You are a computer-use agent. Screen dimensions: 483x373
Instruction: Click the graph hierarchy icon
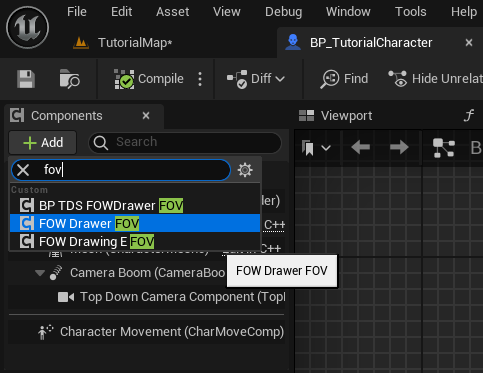[444, 148]
